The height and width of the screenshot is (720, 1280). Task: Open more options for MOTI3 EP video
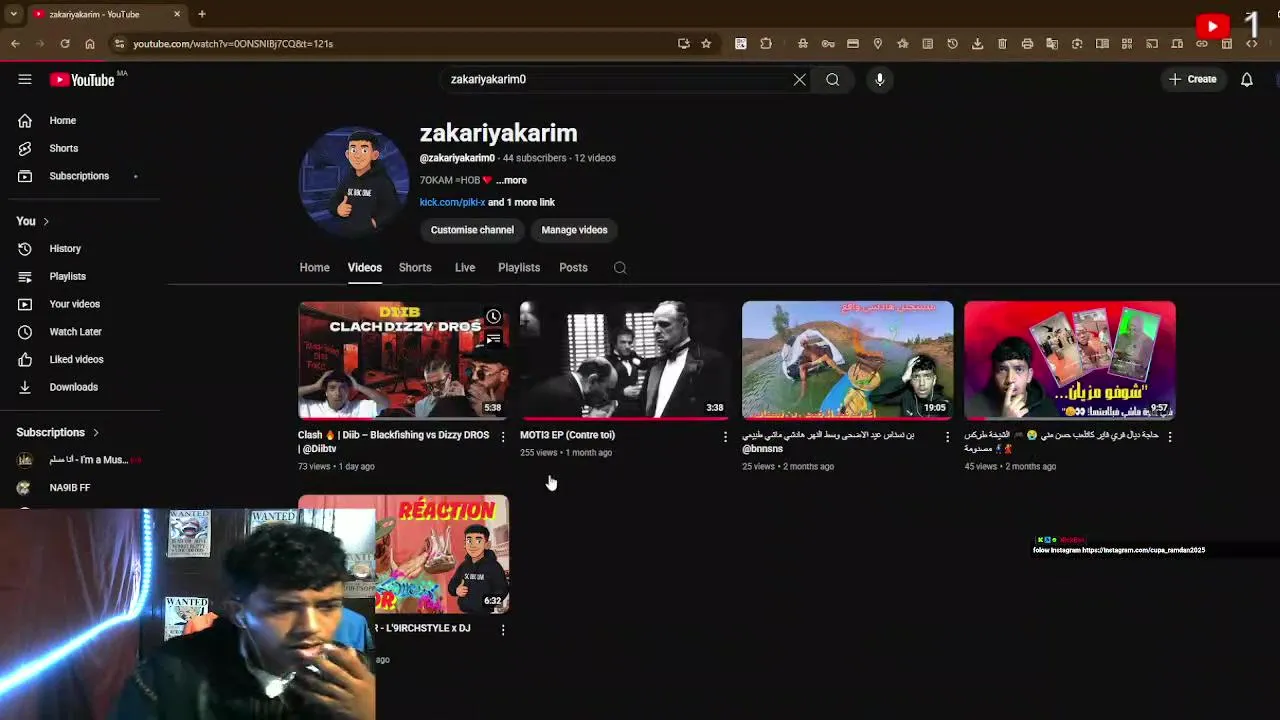pyautogui.click(x=725, y=436)
